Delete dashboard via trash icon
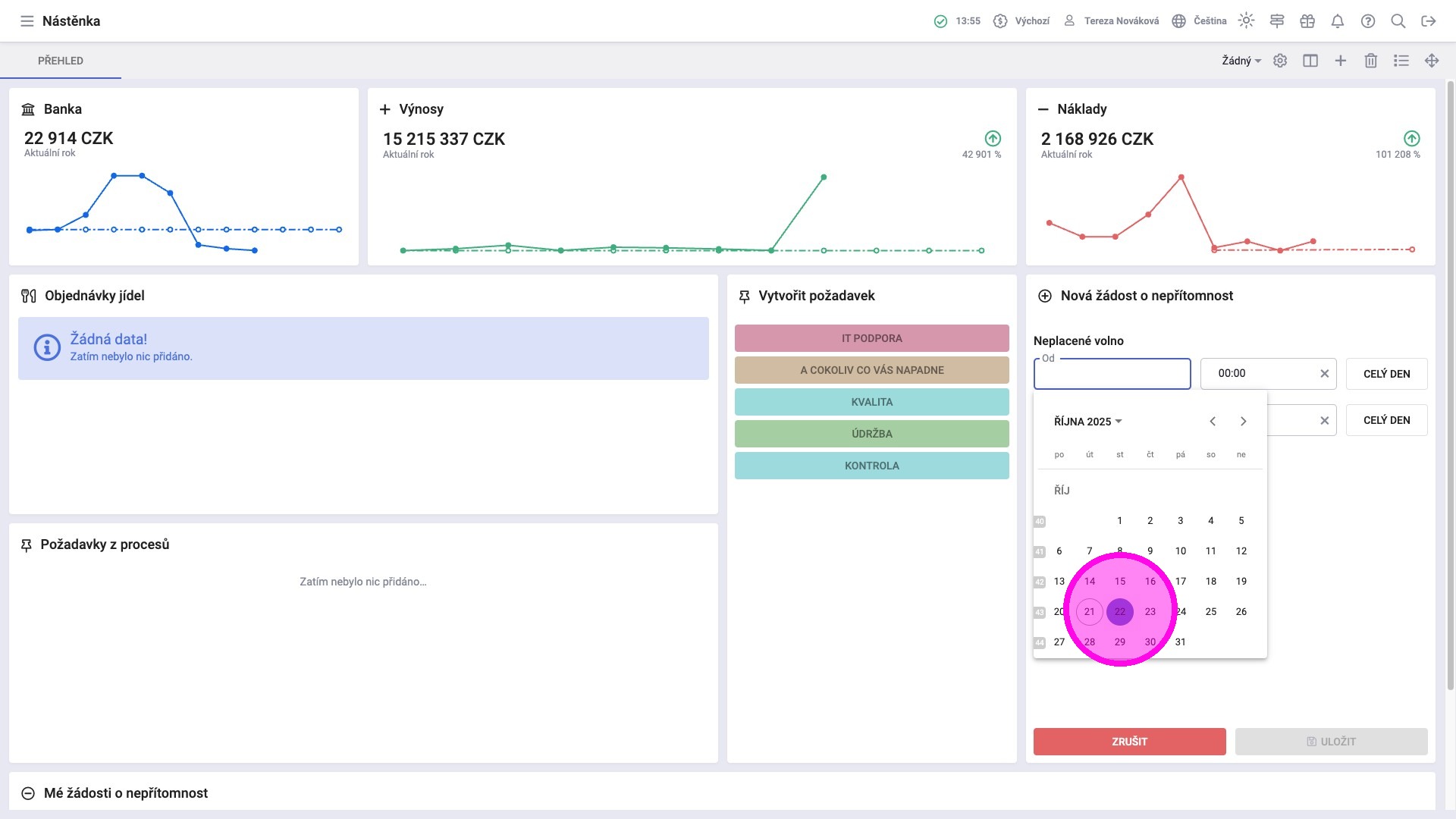 pyautogui.click(x=1371, y=61)
